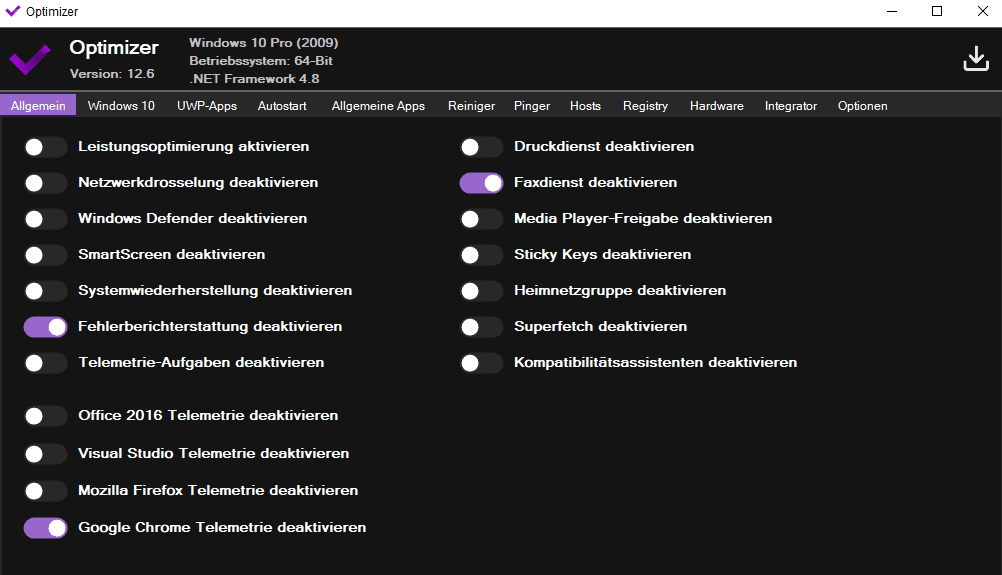
Task: Turn off Faxdienst deaktivieren toggle
Action: coord(481,183)
